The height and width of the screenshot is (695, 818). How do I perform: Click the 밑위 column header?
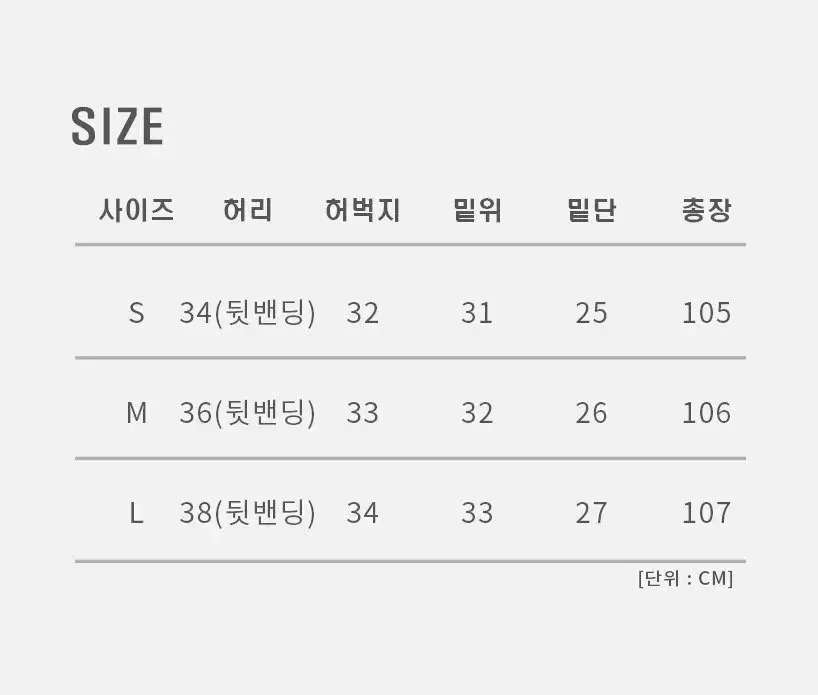coord(477,210)
